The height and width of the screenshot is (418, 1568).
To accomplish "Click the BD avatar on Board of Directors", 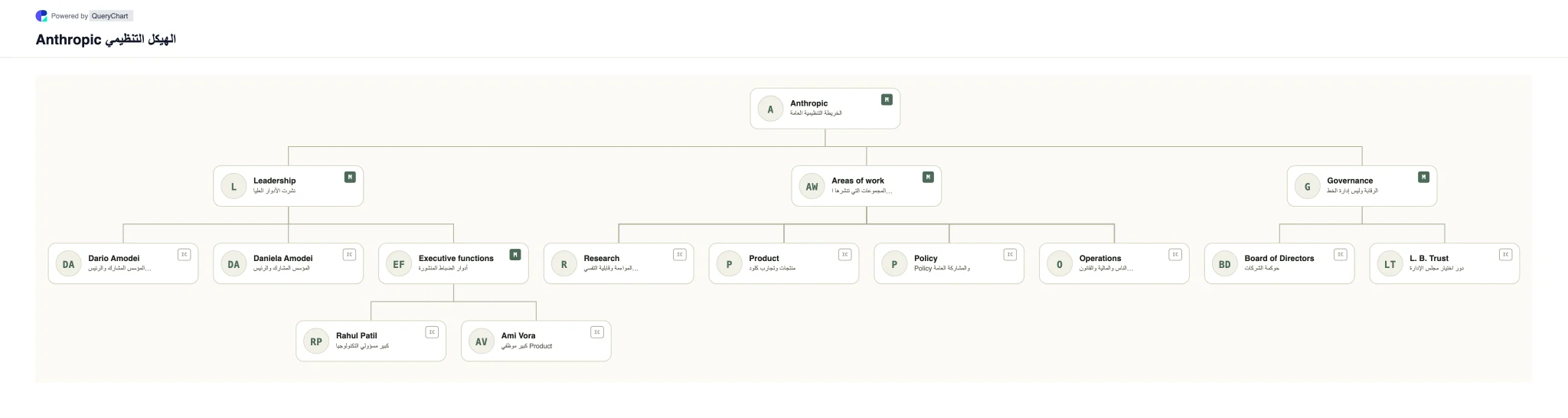I will click(x=1225, y=264).
